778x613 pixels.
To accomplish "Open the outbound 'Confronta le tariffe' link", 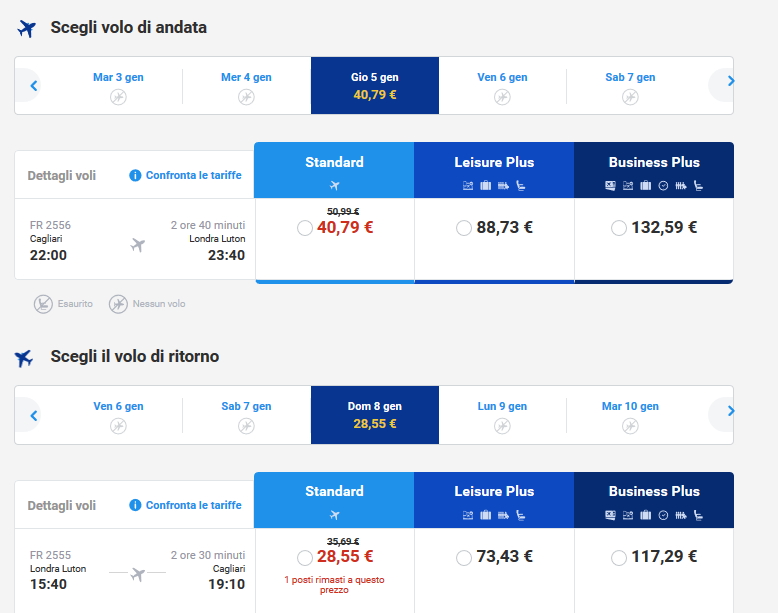I will tap(193, 176).
